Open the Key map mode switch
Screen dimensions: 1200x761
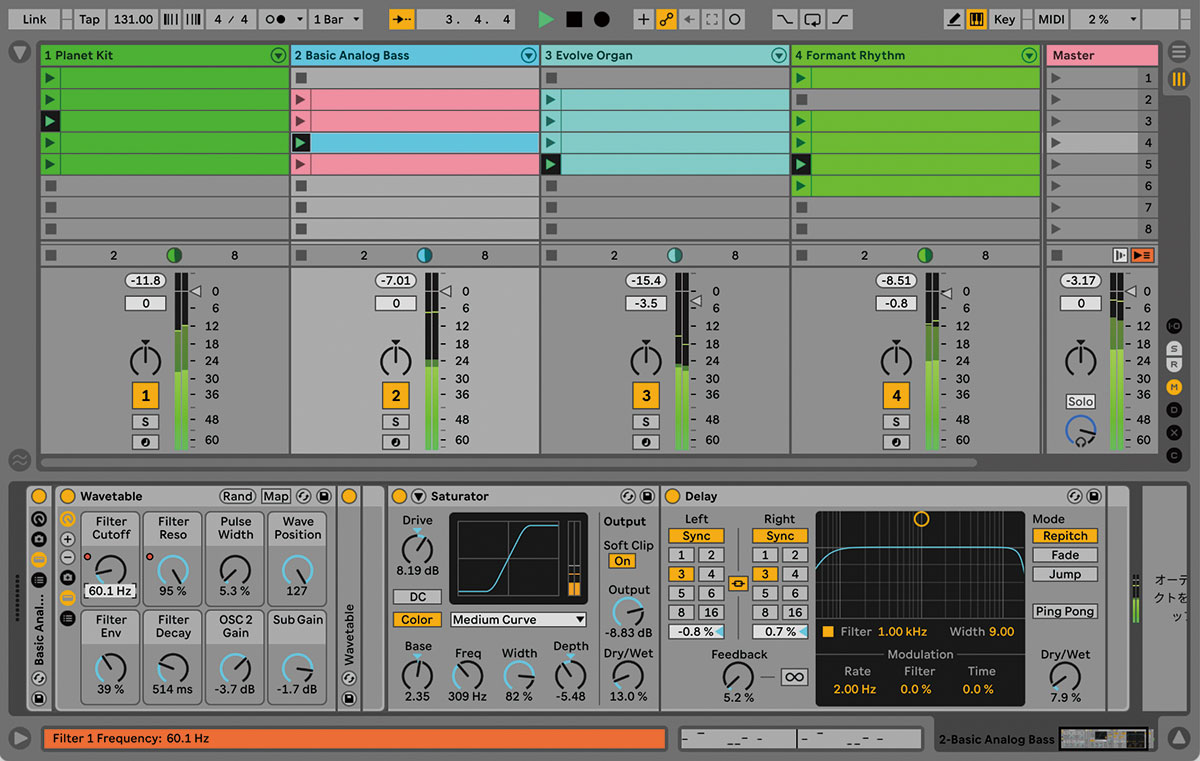pos(1005,19)
